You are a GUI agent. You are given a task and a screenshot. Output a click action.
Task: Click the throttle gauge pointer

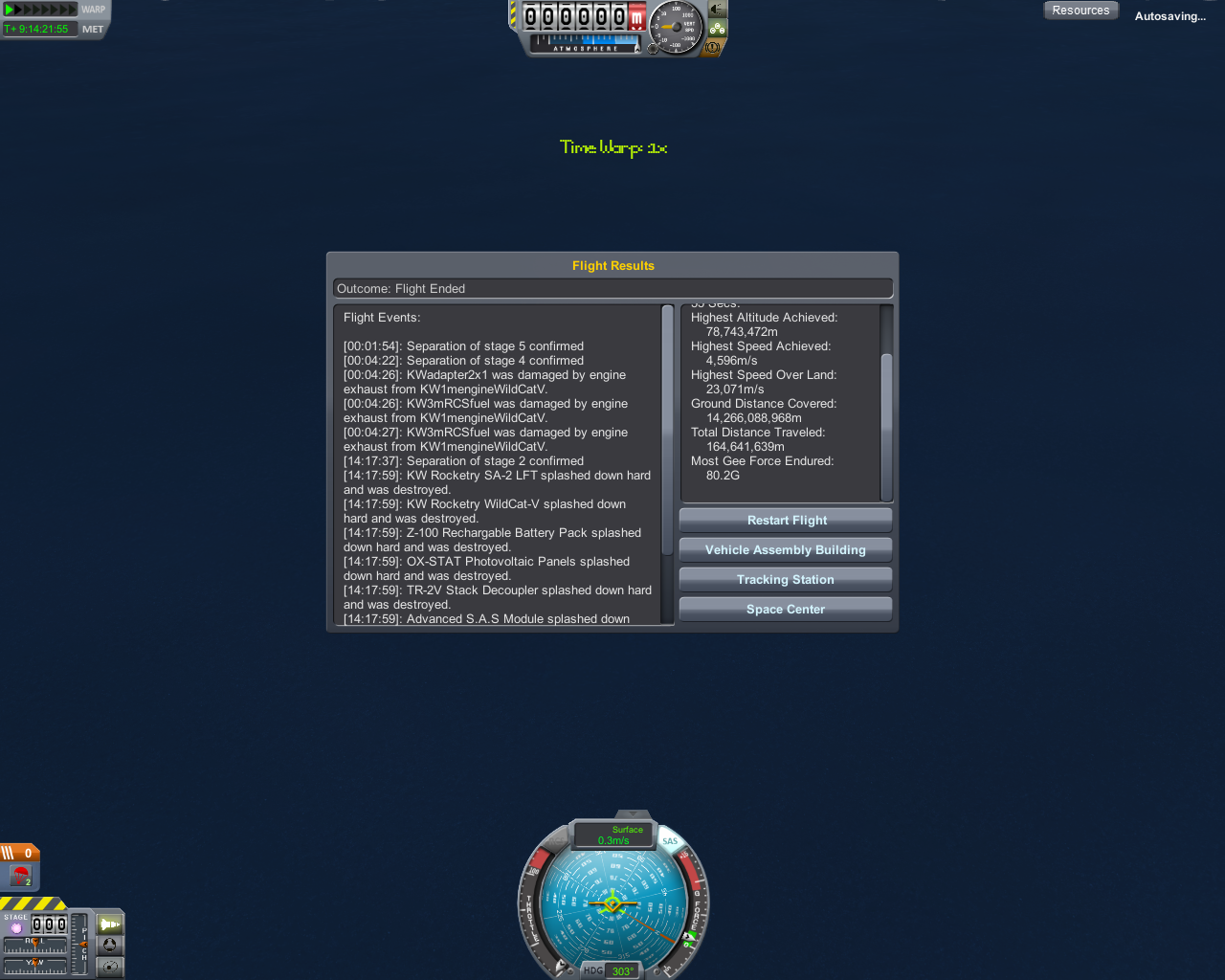coord(561,965)
